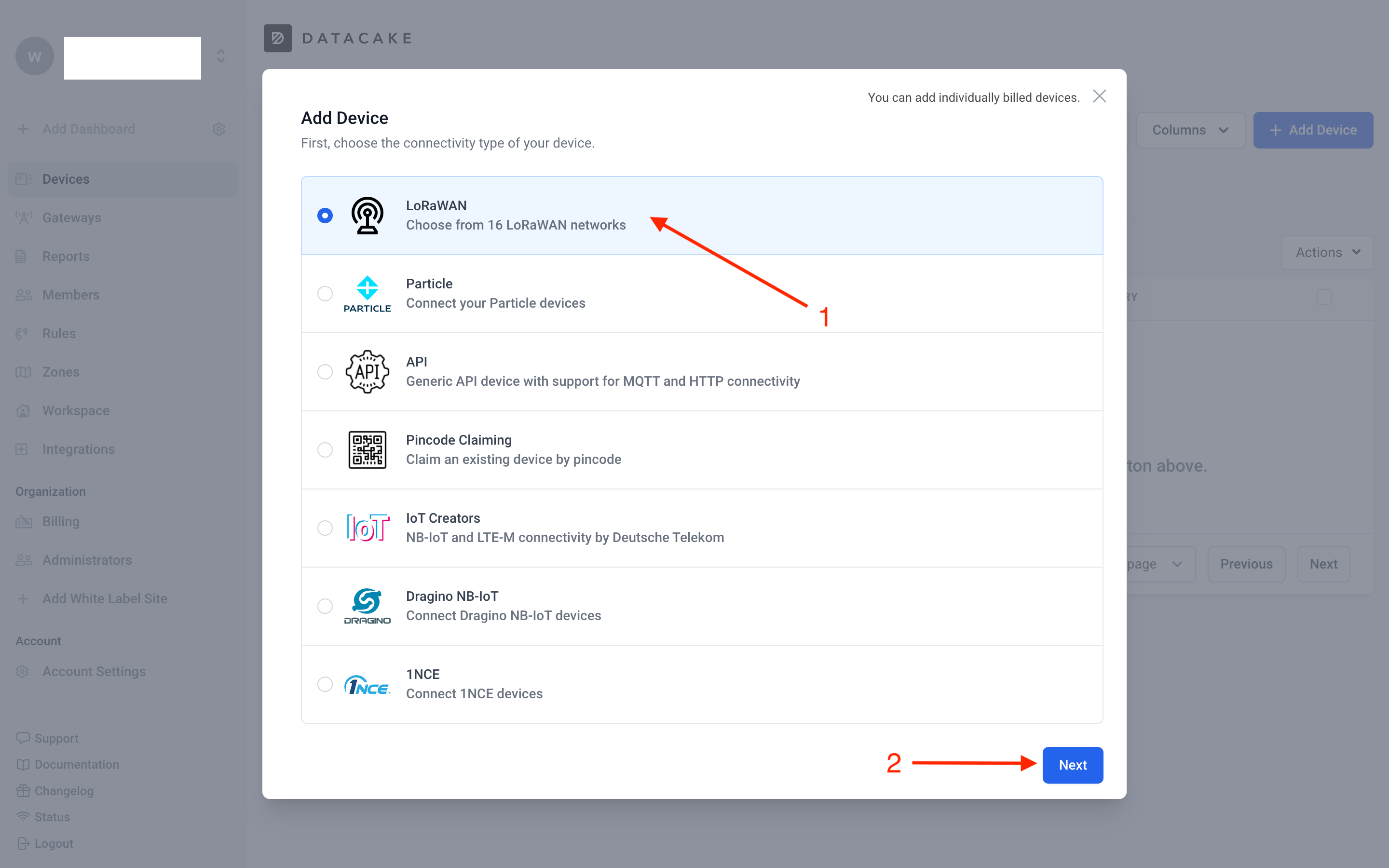Image resolution: width=1389 pixels, height=868 pixels.
Task: Select the Particle radio button
Action: (325, 293)
